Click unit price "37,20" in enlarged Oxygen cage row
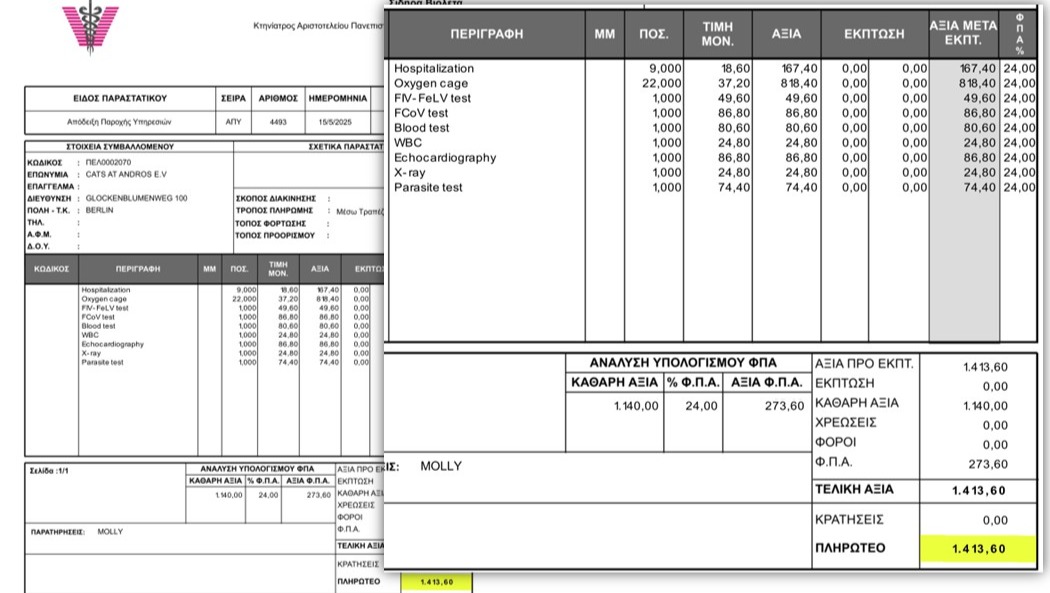The height and width of the screenshot is (593, 1050). point(735,83)
